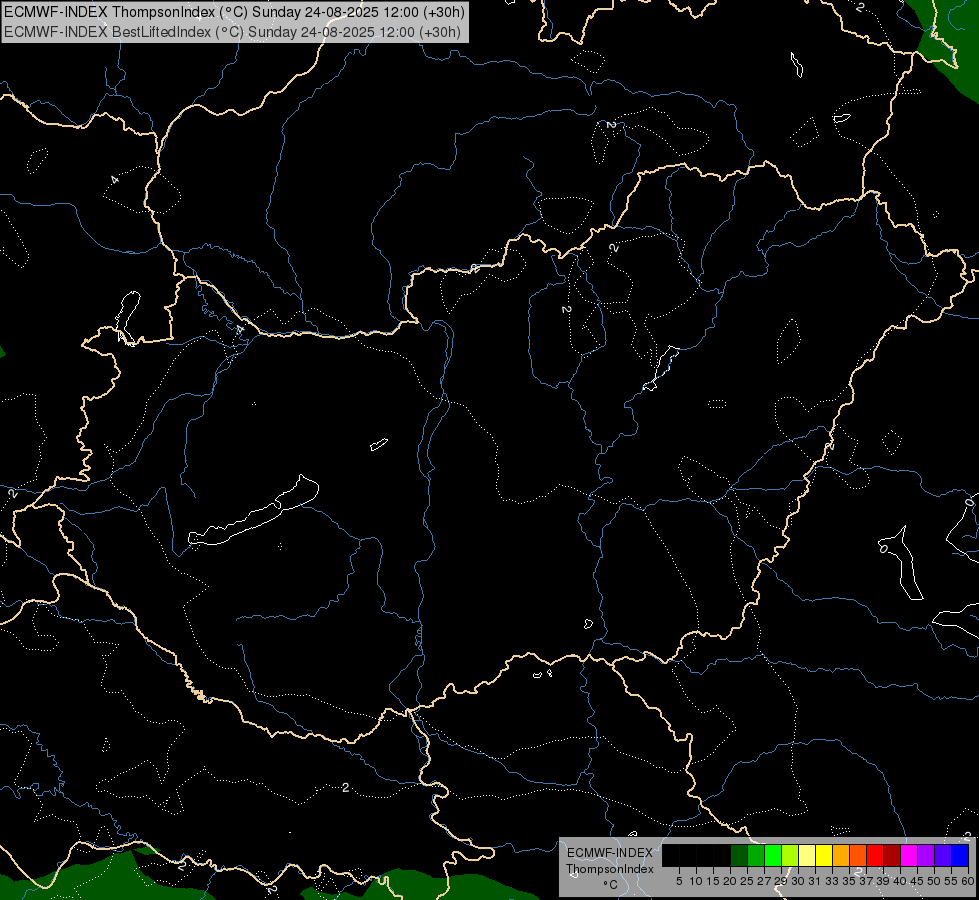The image size is (979, 900).
Task: Click the pale yellow 30–31 legend swatch
Action: 807,855
